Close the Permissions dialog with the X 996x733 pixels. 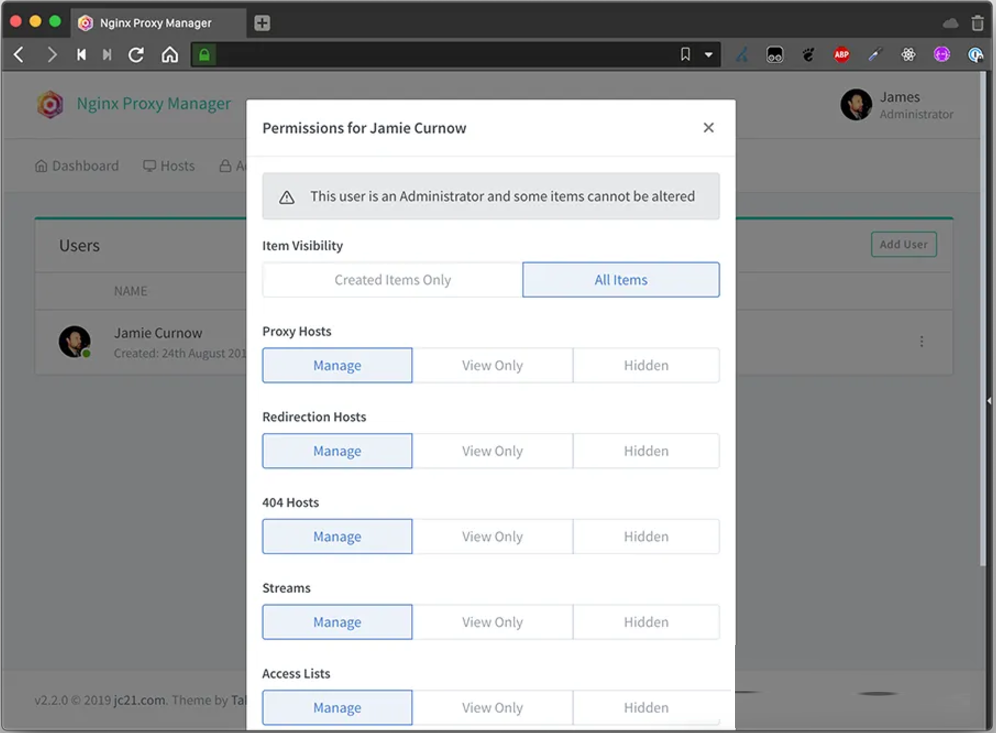708,128
